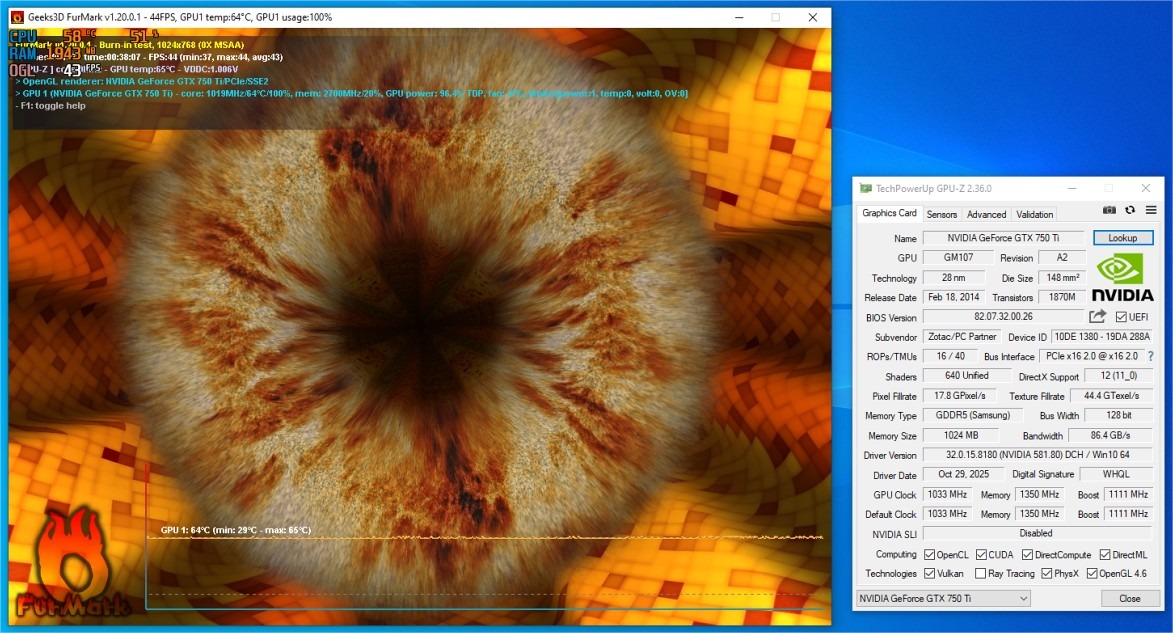The width and height of the screenshot is (1173, 633).
Task: Click the Subvendor field Zotac/PC Partner
Action: tap(962, 337)
